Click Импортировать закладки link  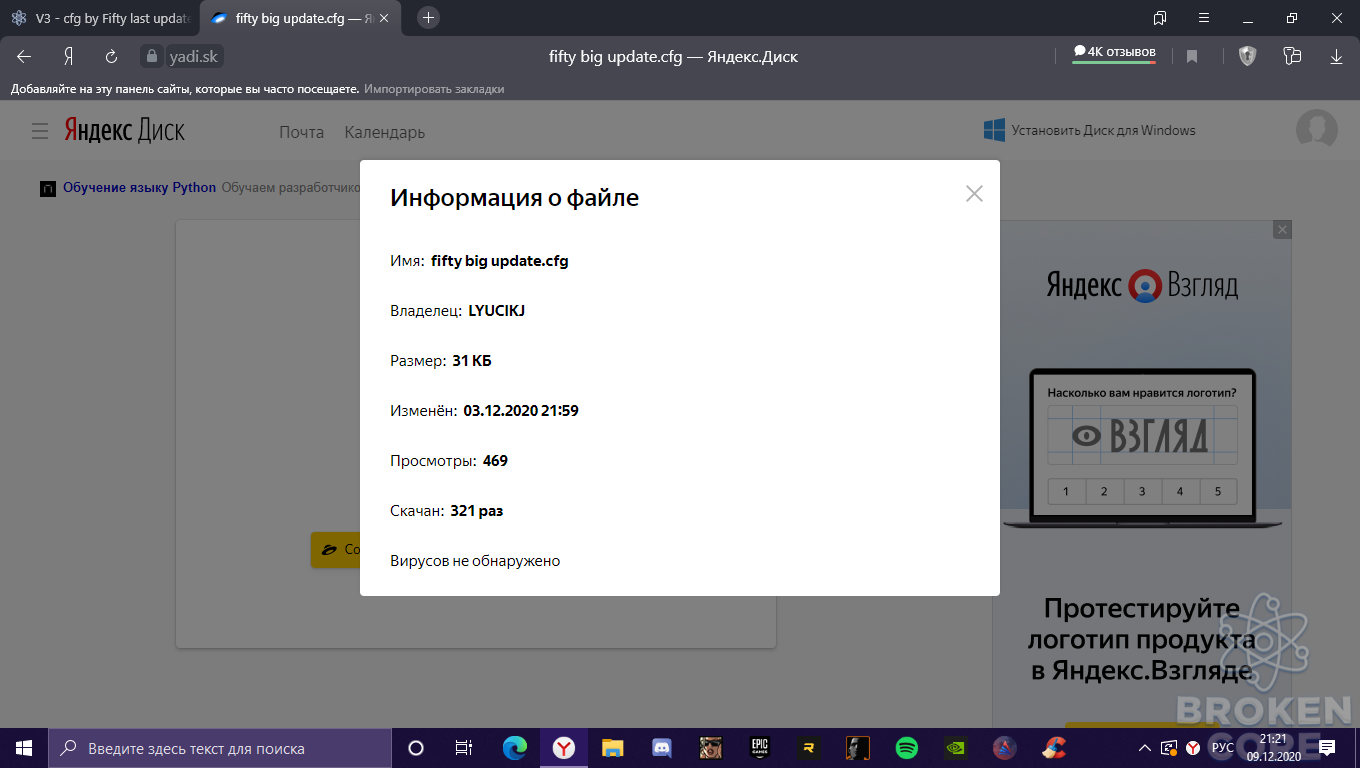434,89
